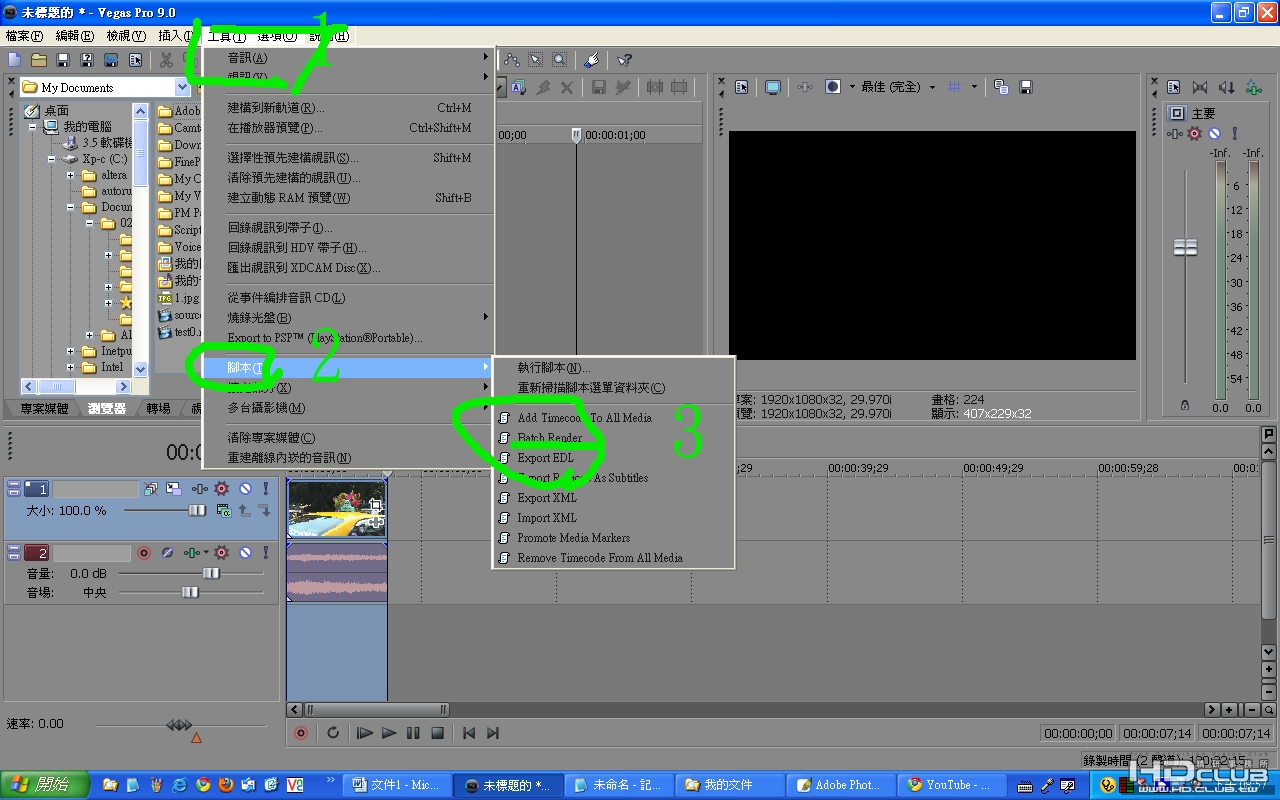Click Split Screen View icon in preview
Viewport: 1280px width, 800px height.
[833, 87]
